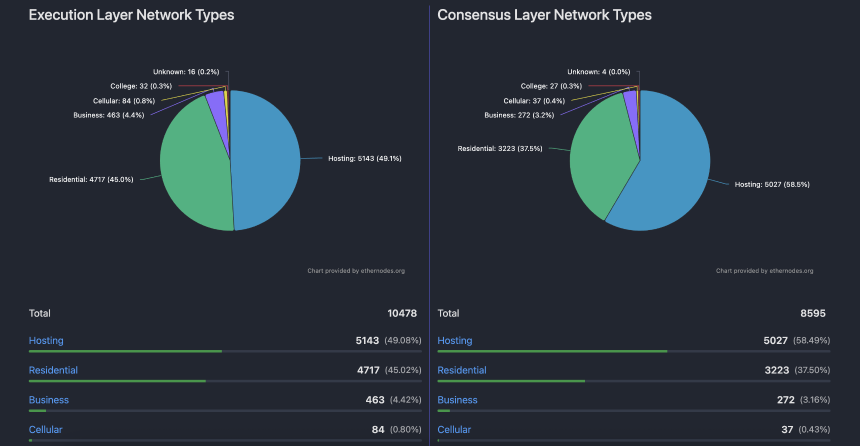Click ethernodes.org credit under Execution Layer chart
Image resolution: width=860 pixels, height=446 pixels.
click(x=355, y=271)
